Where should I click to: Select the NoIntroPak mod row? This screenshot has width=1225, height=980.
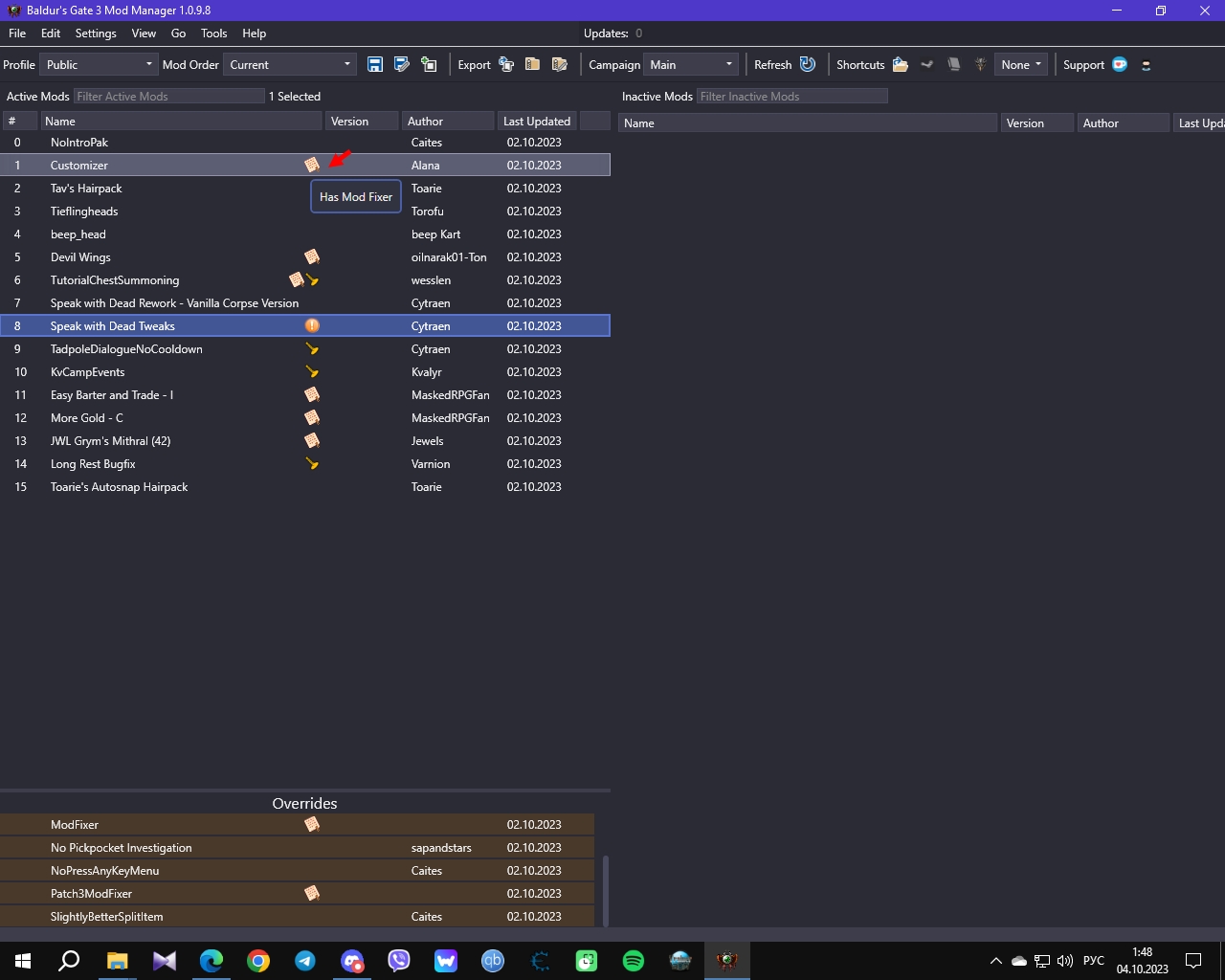click(x=305, y=142)
